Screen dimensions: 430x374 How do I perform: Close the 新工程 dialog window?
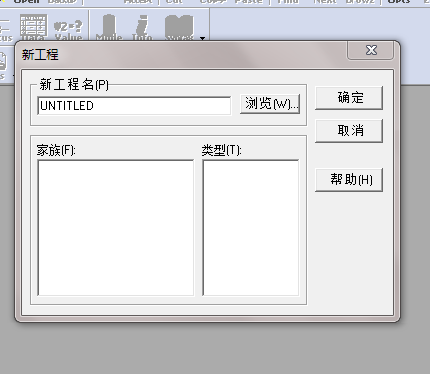pyautogui.click(x=371, y=50)
